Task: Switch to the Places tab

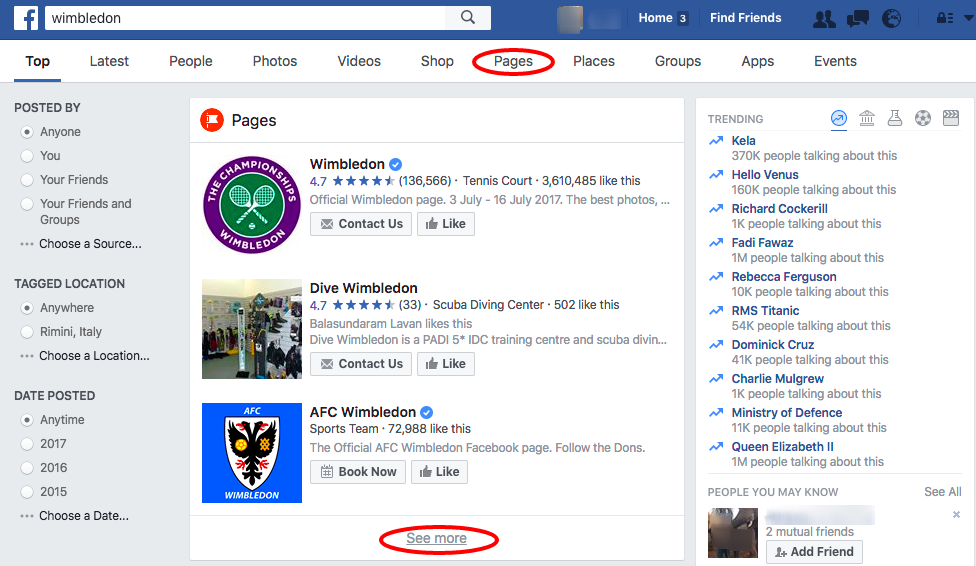Action: [594, 61]
